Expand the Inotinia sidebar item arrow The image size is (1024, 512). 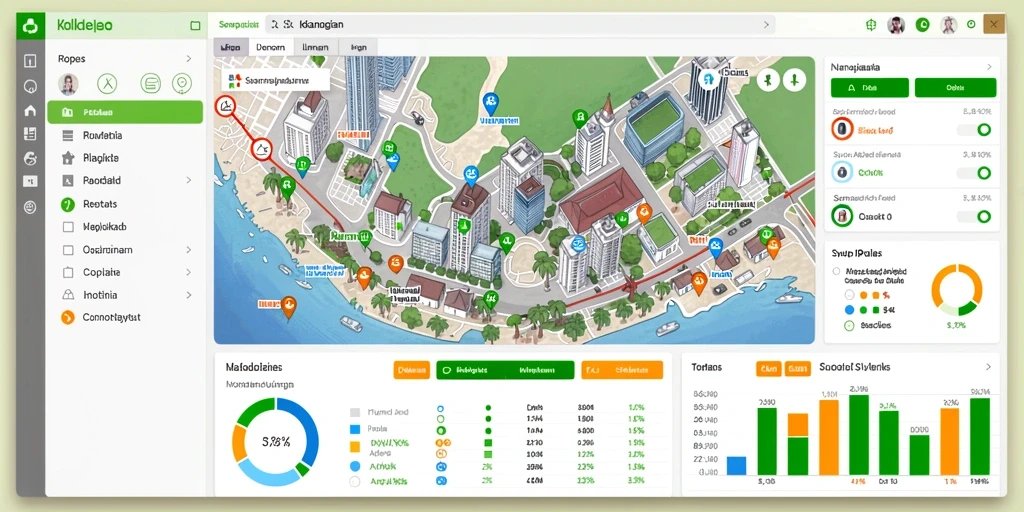[189, 295]
